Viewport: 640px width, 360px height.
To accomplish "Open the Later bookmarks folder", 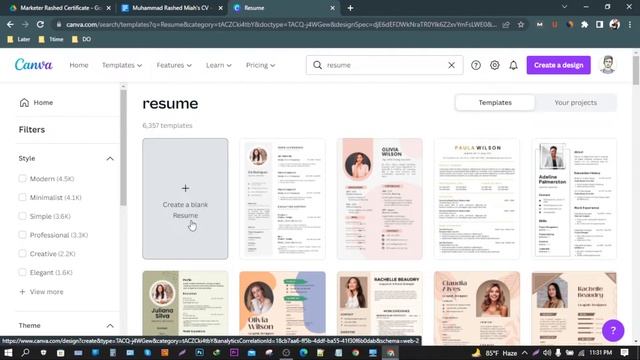I will [19, 39].
